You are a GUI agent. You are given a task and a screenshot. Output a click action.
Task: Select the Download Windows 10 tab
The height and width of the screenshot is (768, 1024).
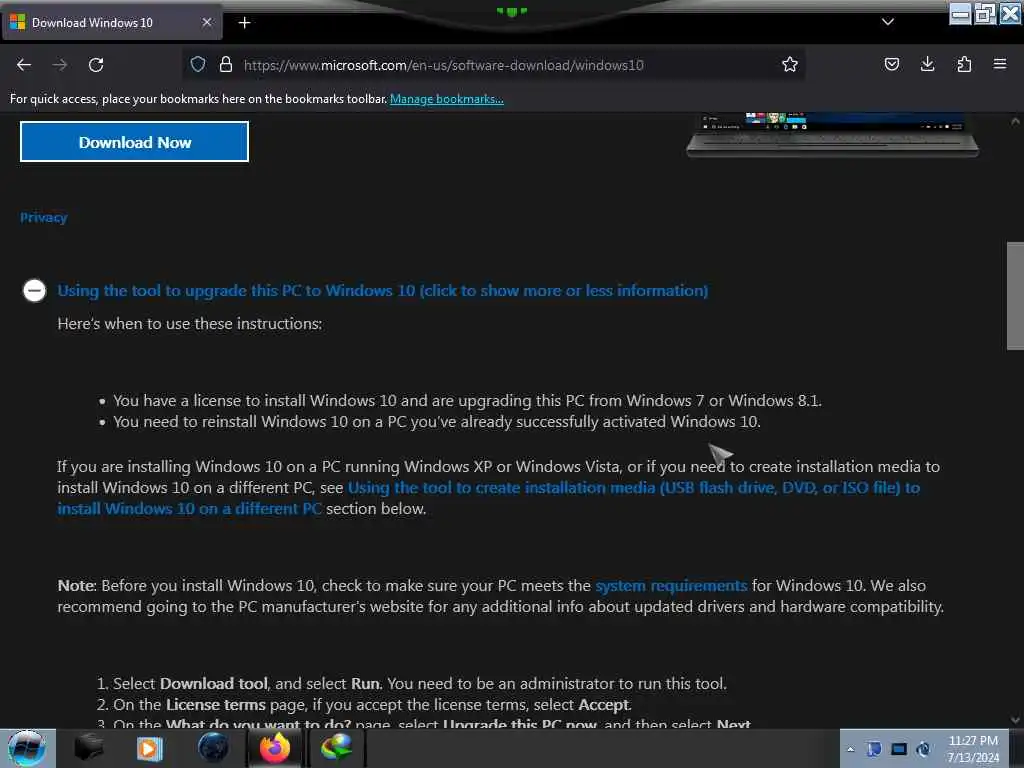(x=111, y=23)
